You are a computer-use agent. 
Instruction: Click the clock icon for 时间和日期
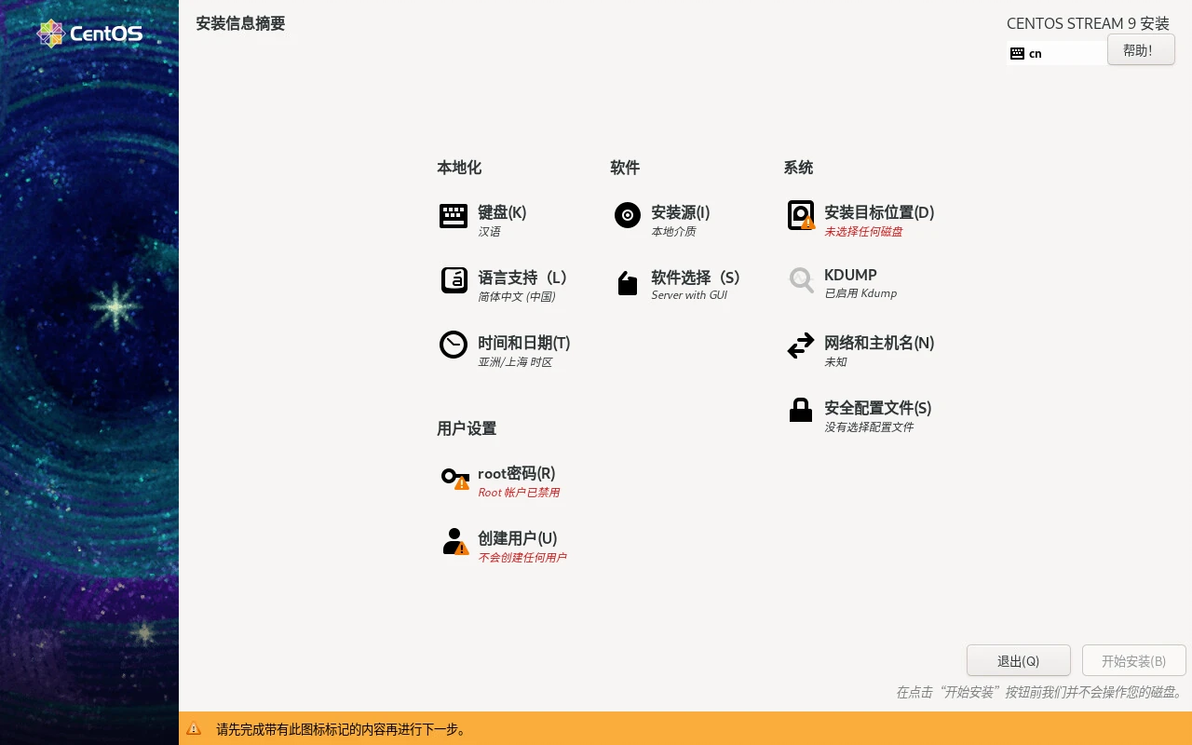pyautogui.click(x=453, y=345)
